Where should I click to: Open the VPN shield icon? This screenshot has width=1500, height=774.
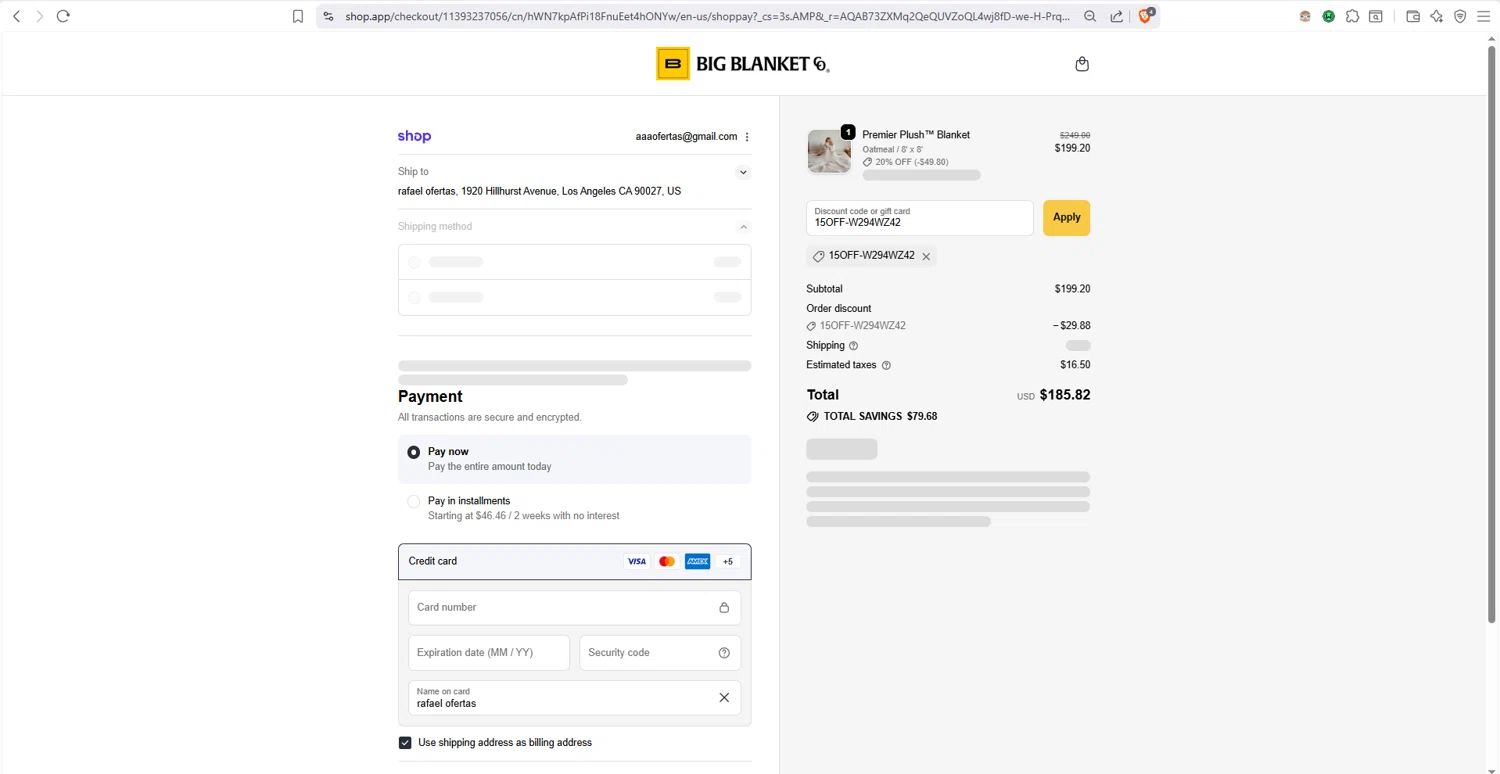point(1460,16)
